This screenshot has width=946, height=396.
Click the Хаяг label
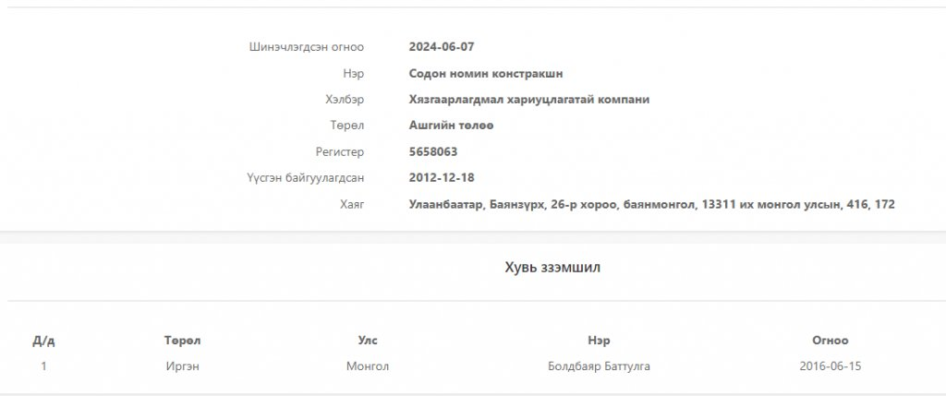[x=352, y=205]
